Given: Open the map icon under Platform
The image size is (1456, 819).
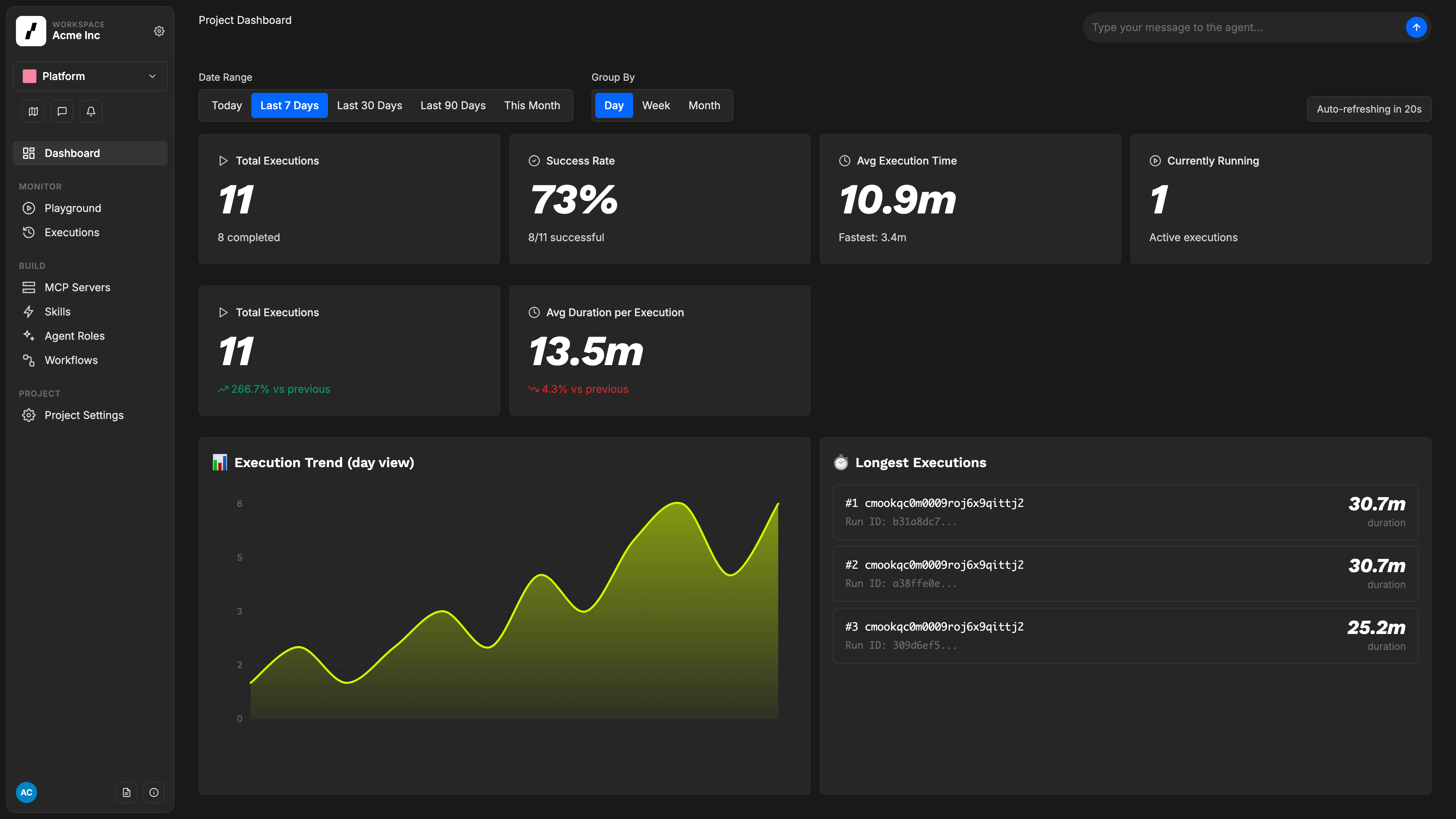Looking at the screenshot, I should point(33,111).
